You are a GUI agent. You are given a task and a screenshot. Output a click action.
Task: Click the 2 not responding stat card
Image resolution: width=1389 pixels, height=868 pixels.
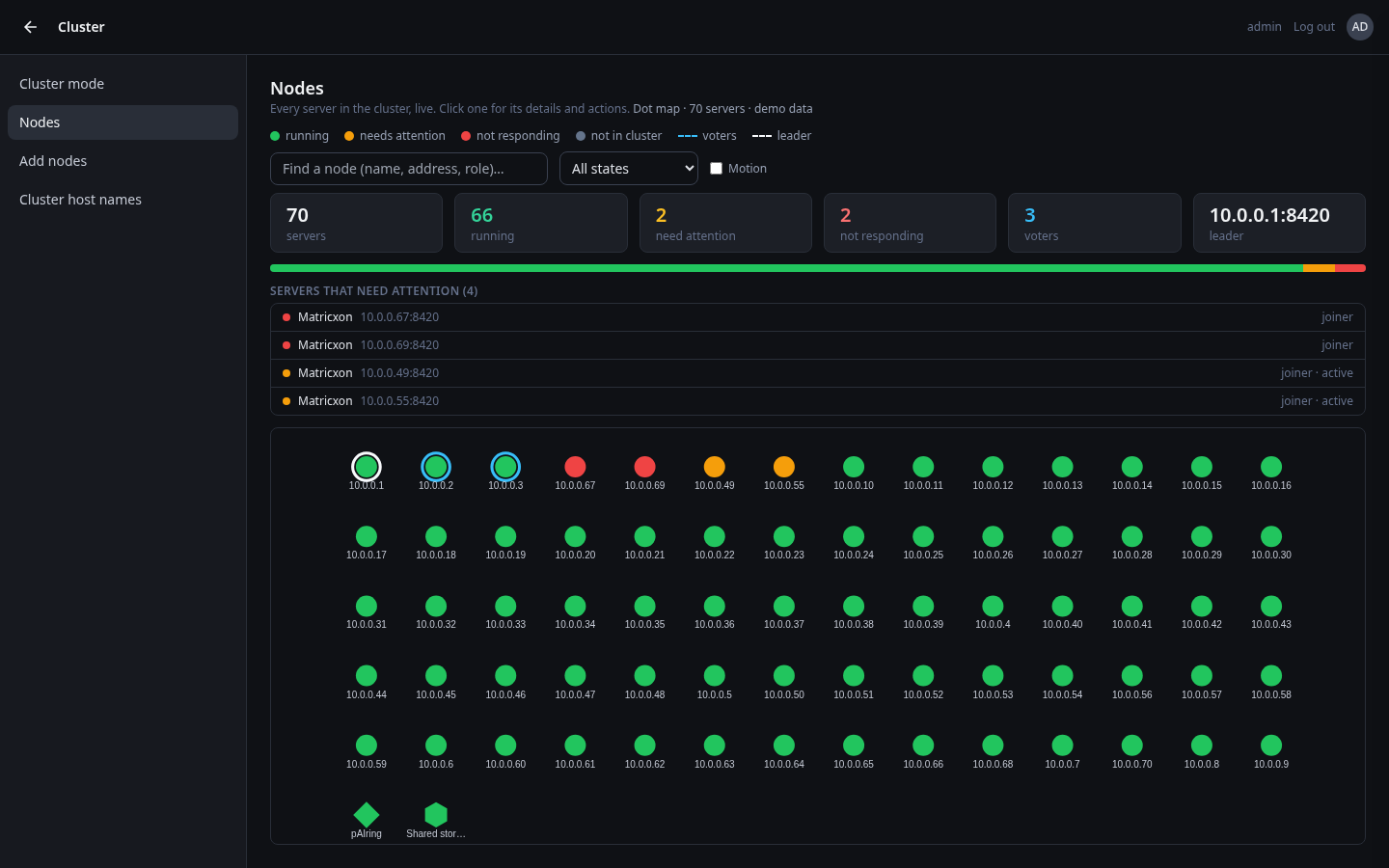(910, 223)
